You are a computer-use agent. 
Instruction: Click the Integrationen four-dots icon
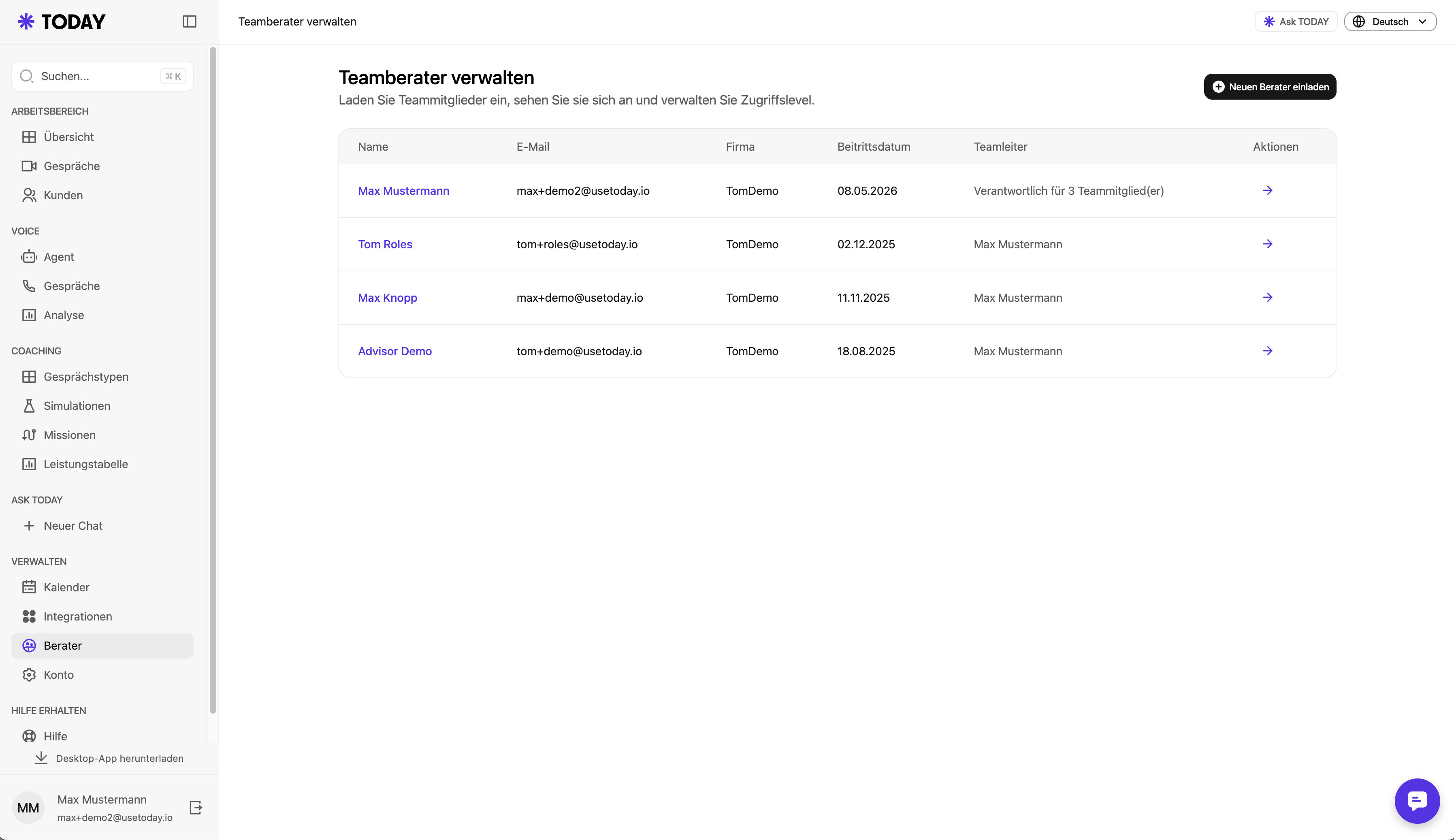pos(29,616)
